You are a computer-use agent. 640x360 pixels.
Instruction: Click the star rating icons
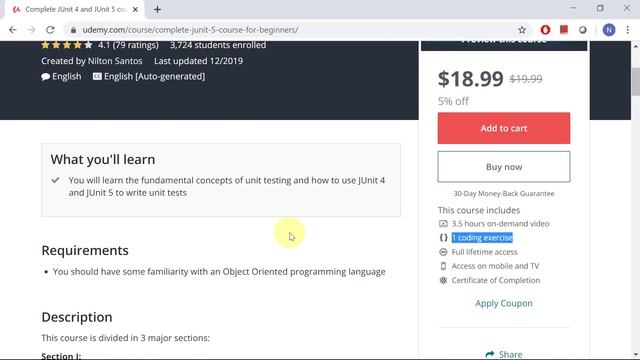coord(67,45)
